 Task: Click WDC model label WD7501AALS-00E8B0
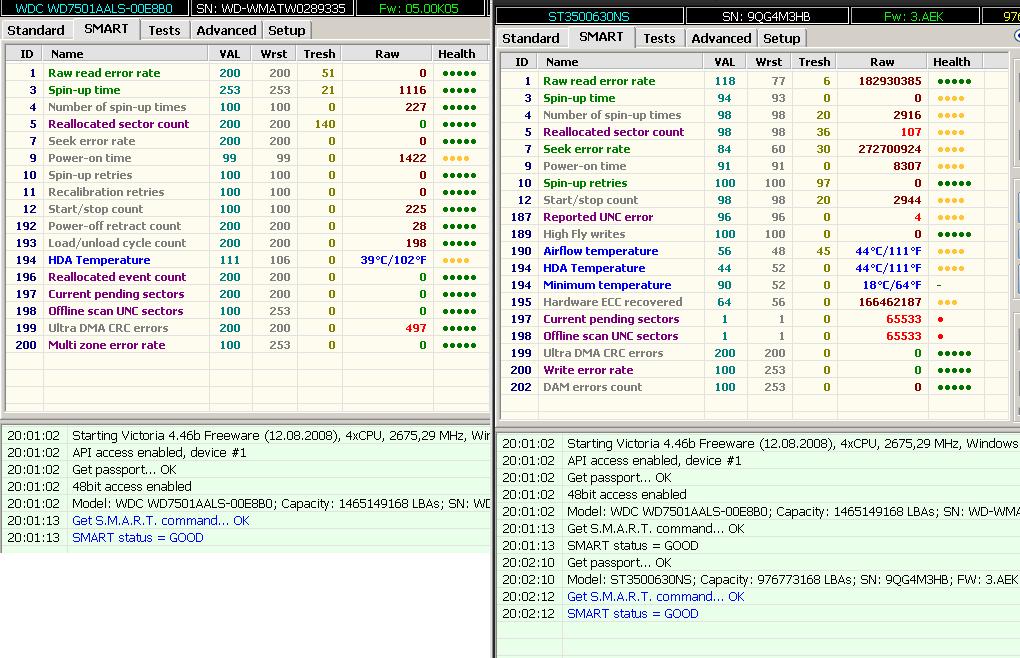tap(94, 8)
